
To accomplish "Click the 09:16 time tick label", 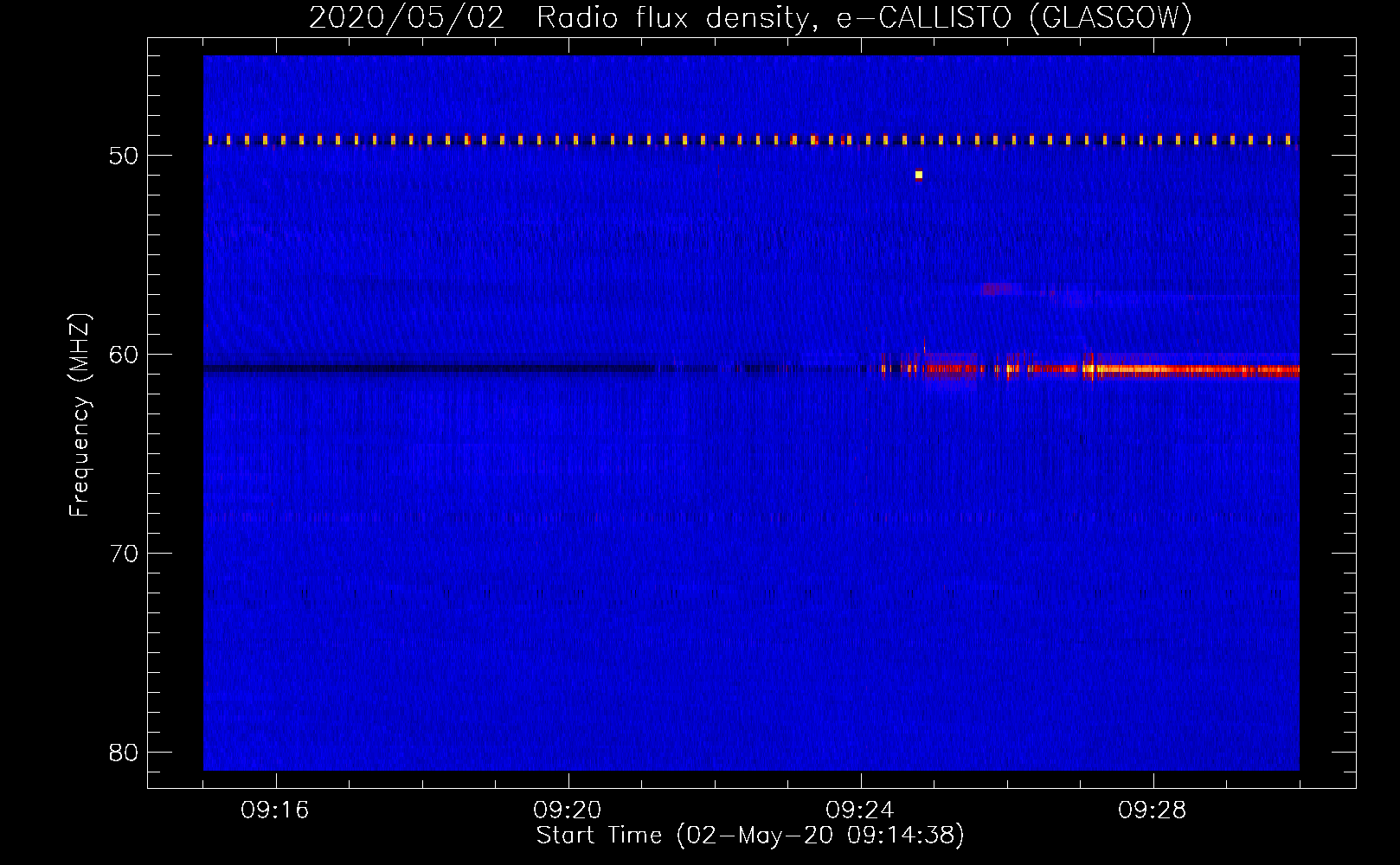I will [275, 811].
